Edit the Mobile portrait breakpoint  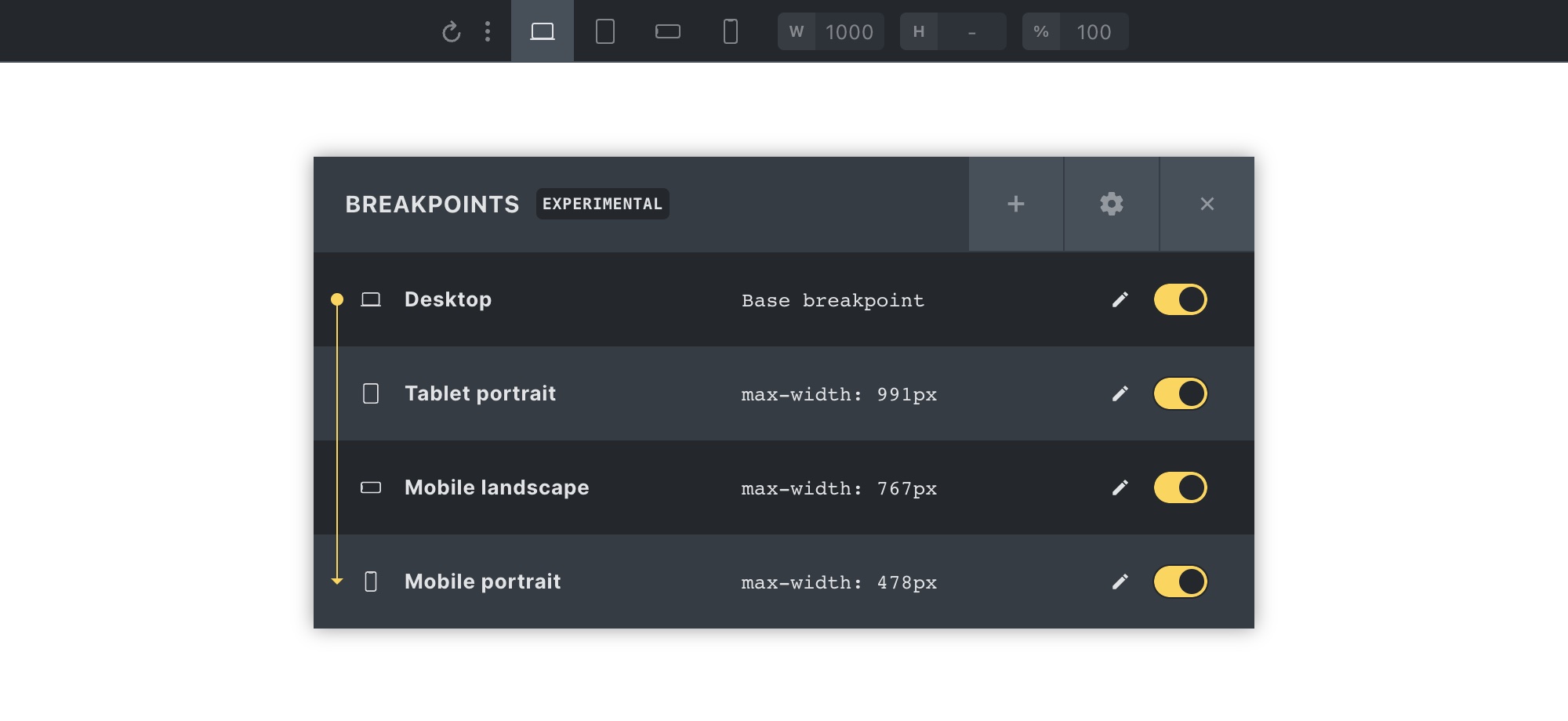coord(1120,582)
